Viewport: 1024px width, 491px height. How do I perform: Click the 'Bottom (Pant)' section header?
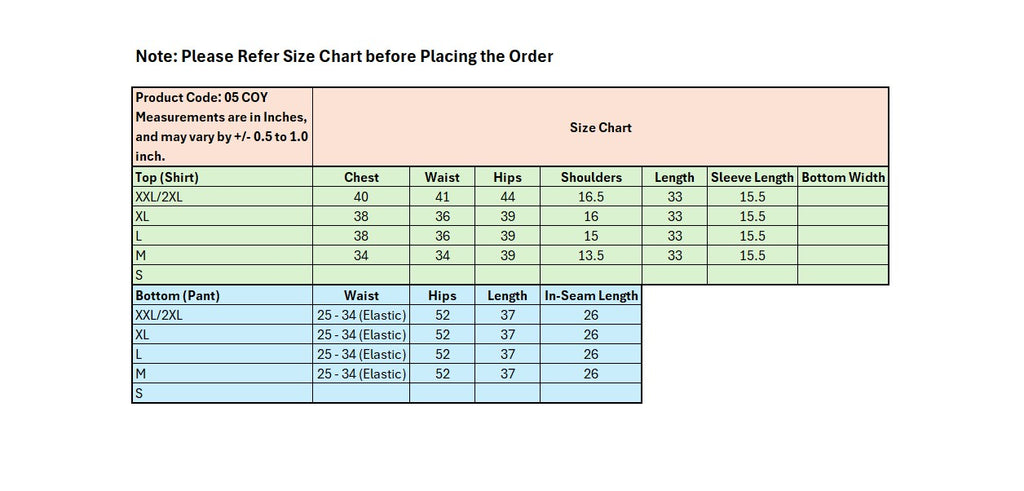(177, 295)
